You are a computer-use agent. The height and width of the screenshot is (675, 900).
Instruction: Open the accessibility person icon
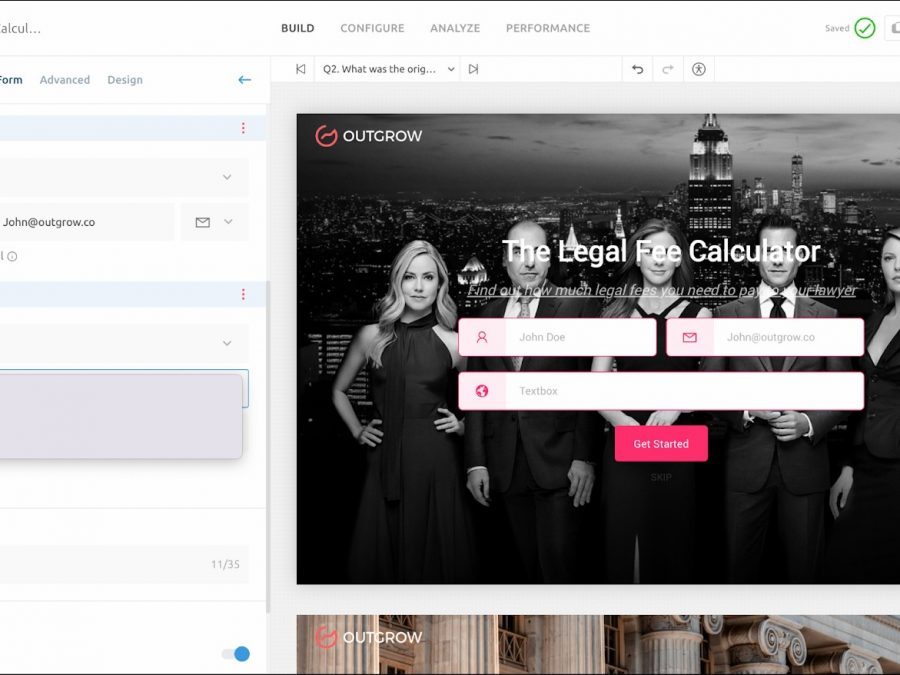(x=699, y=69)
